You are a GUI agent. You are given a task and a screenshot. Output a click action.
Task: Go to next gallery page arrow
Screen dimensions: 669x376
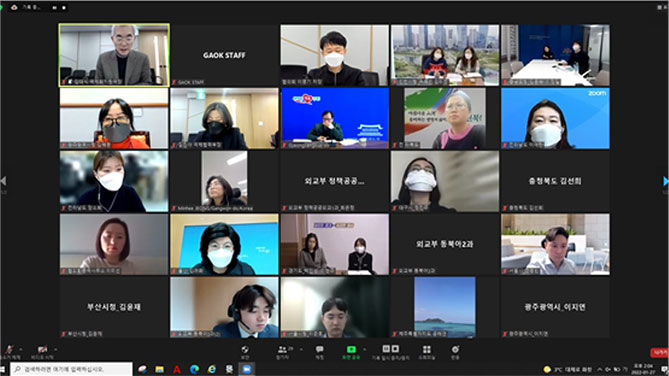click(665, 181)
